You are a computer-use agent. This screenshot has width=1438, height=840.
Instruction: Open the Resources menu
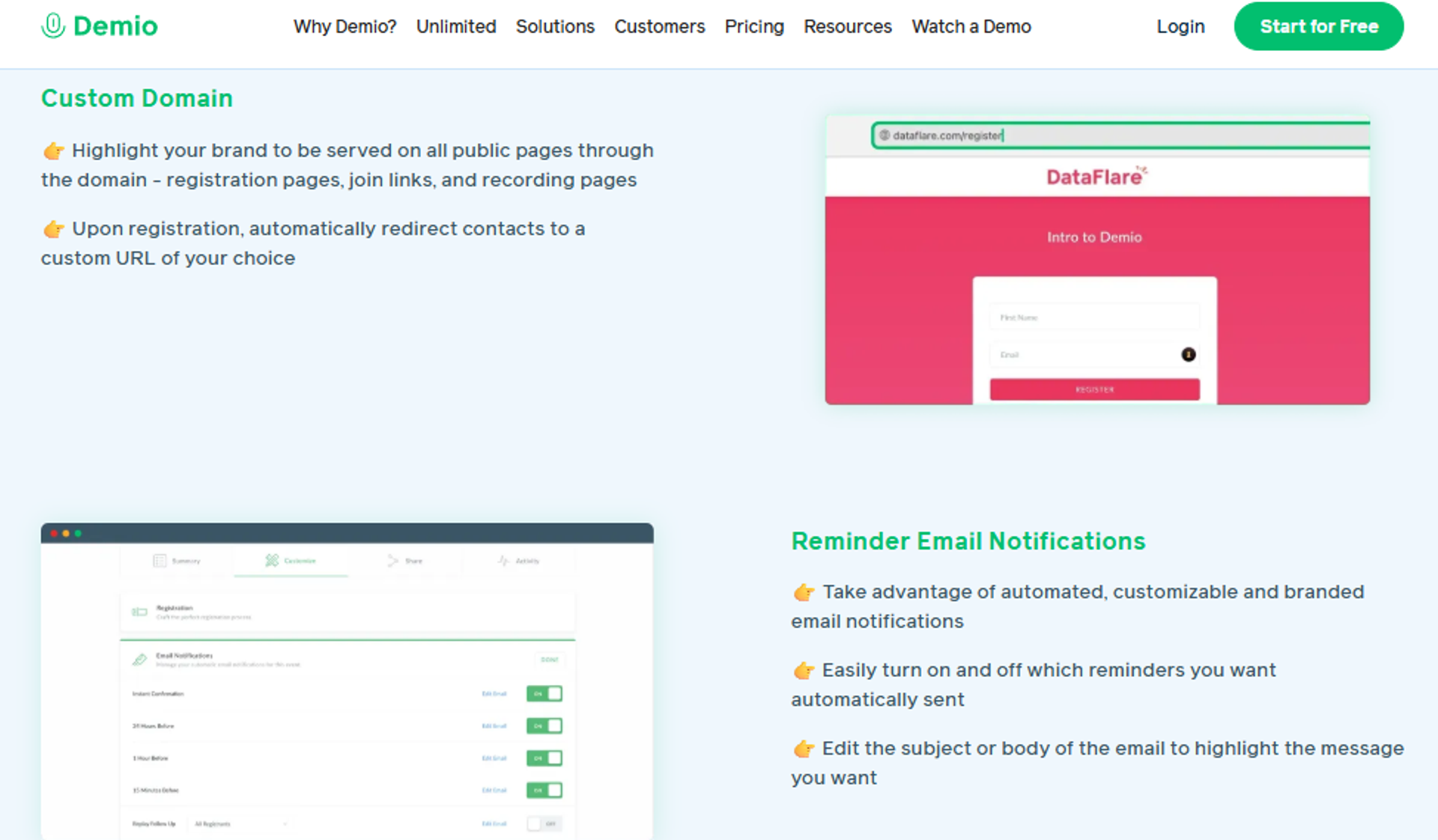(848, 27)
